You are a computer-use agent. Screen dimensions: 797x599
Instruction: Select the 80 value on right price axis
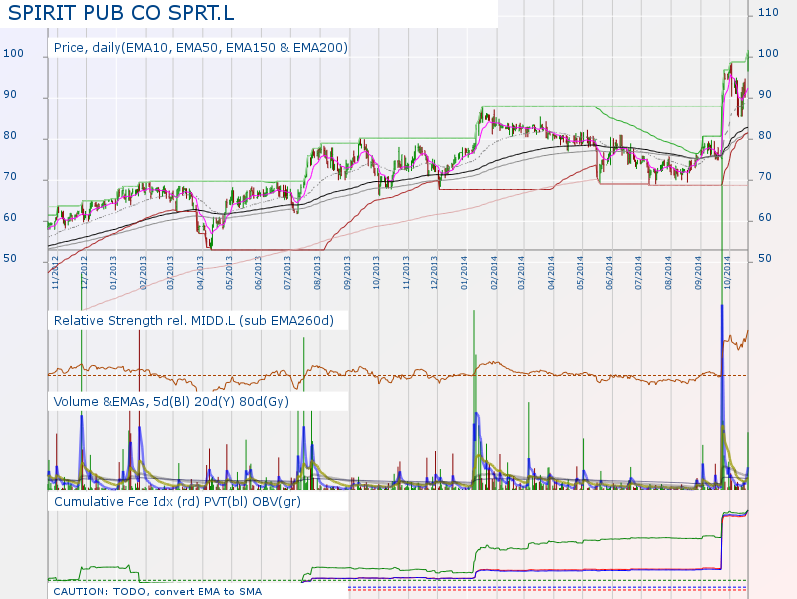click(764, 136)
